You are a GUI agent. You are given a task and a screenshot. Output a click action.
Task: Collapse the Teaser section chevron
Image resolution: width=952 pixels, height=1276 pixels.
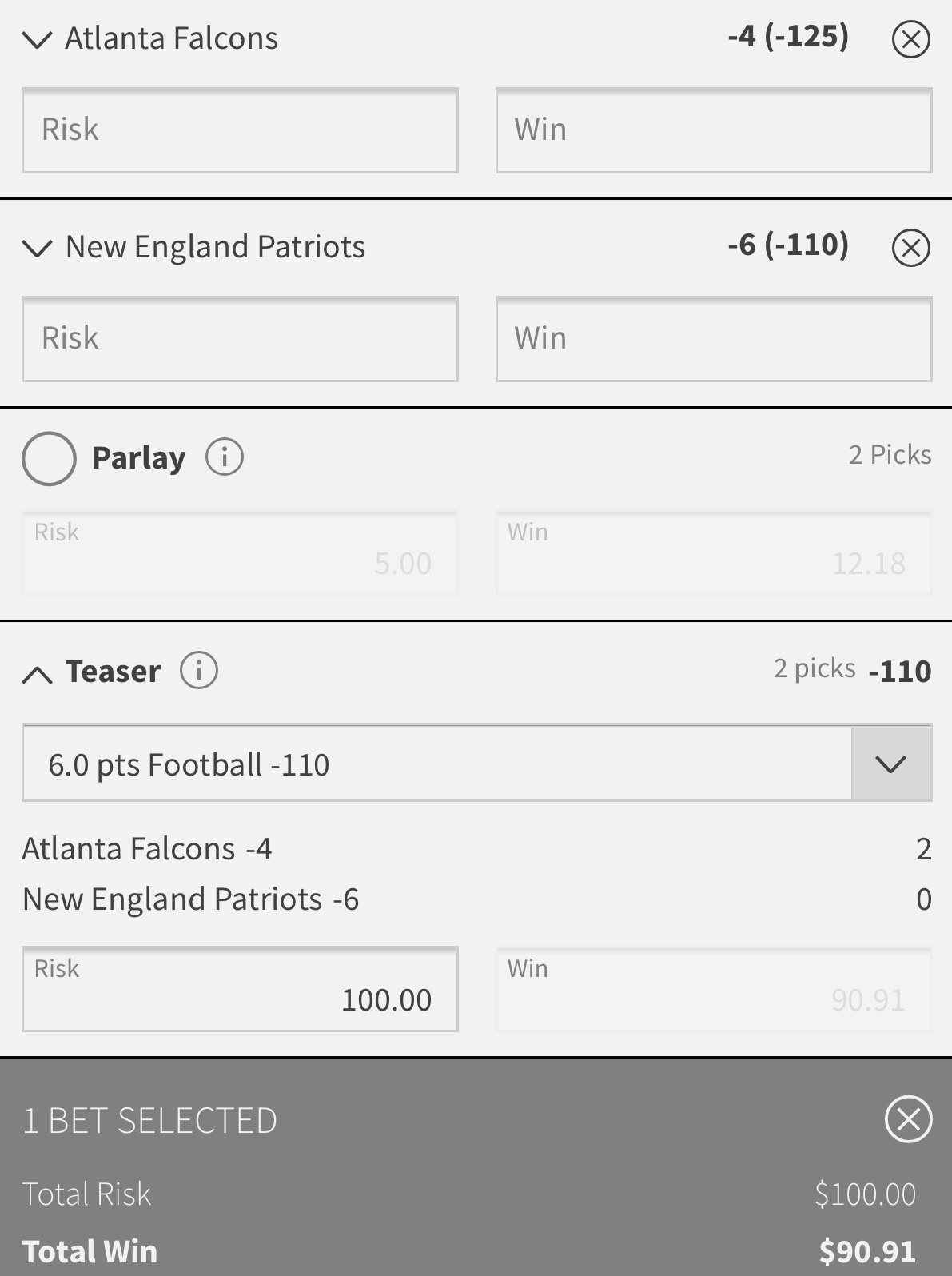point(38,675)
